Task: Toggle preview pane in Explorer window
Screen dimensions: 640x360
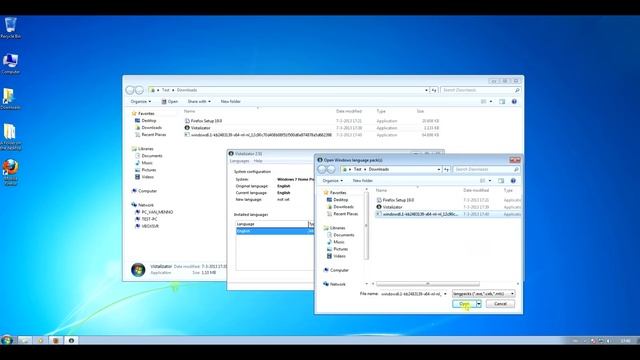Action: (502, 102)
